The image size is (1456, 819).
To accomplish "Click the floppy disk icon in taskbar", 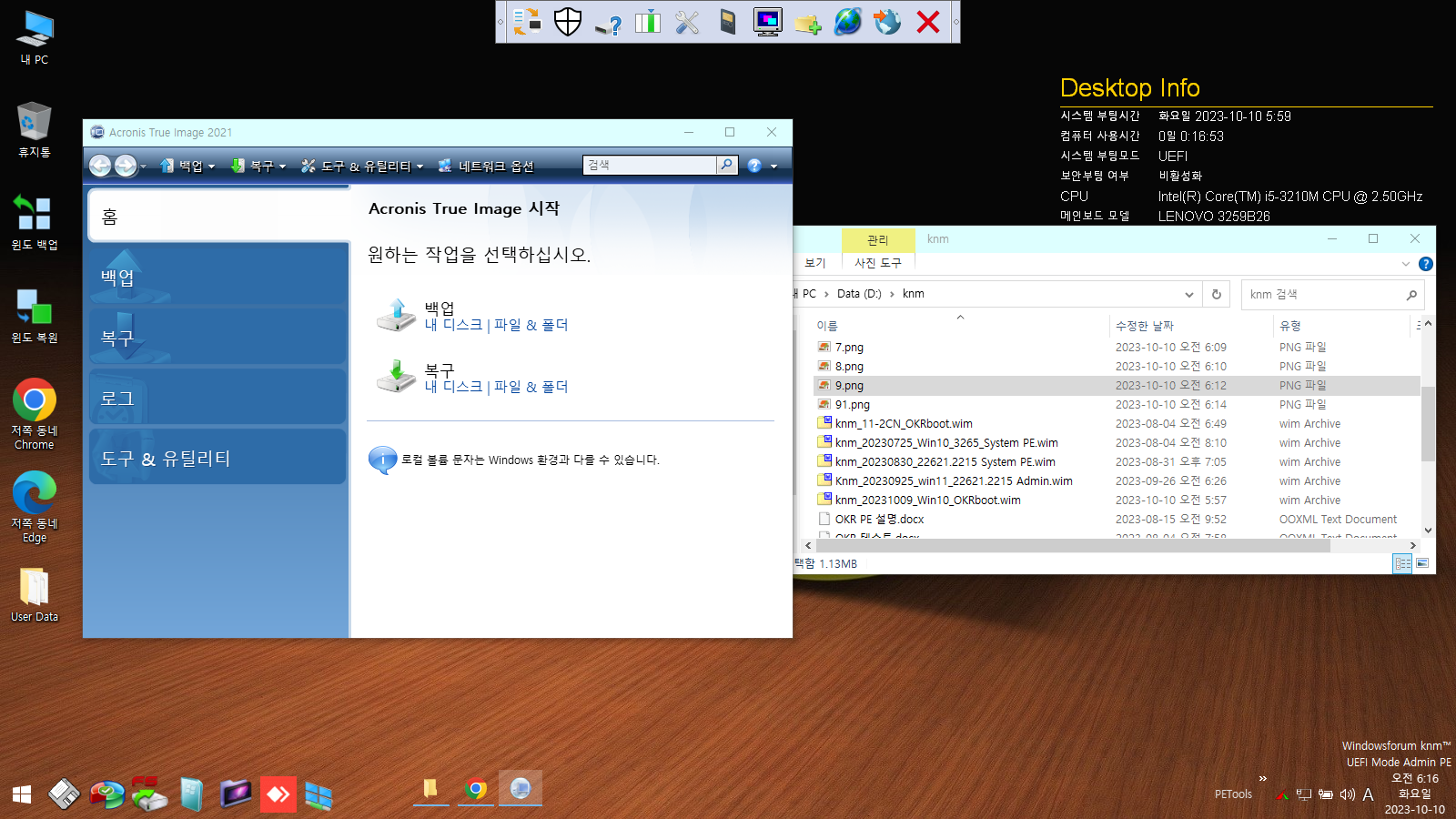I will pos(64,794).
